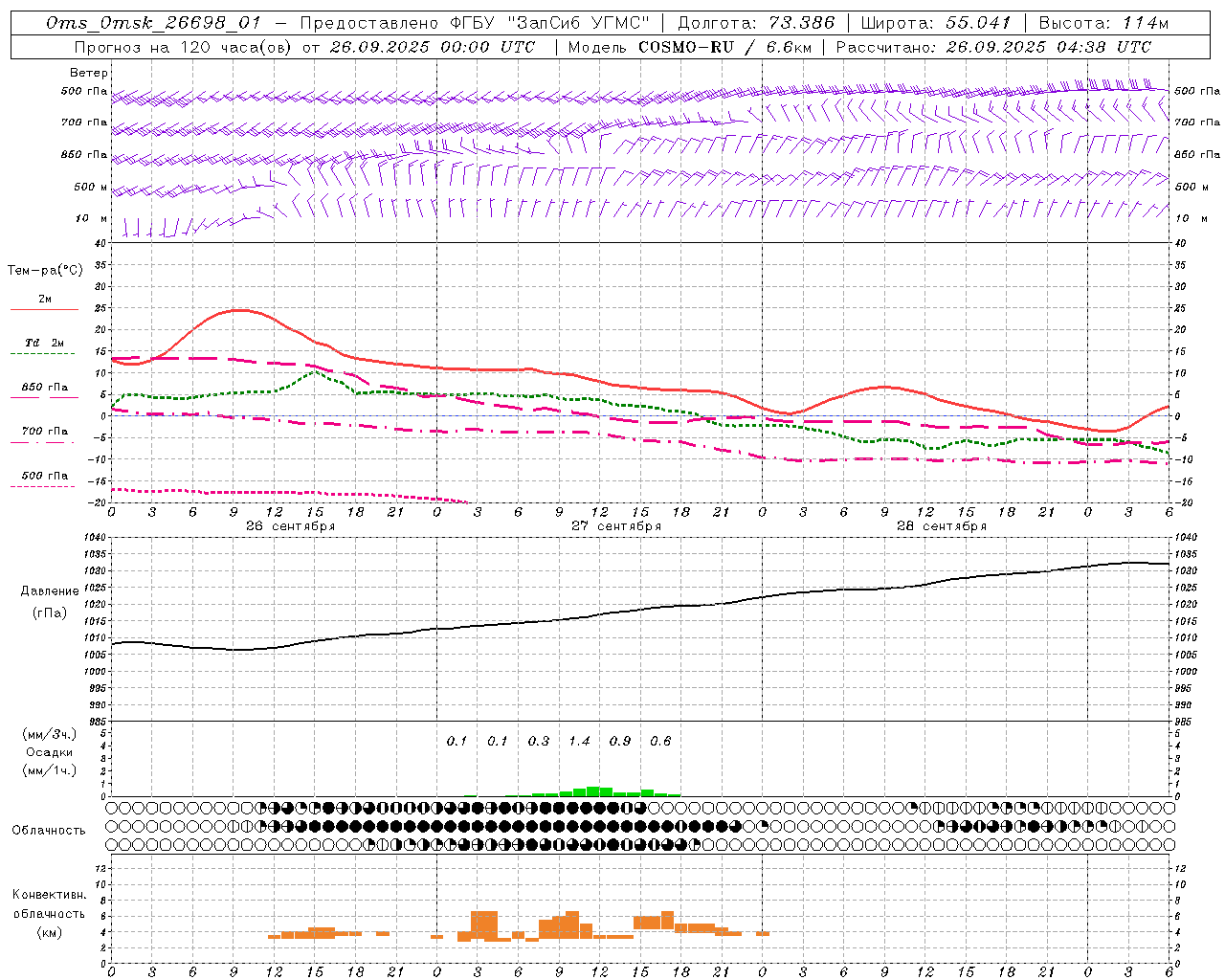Image resolution: width=1225 pixels, height=980 pixels.
Task: Click the Осадки panel label
Action: click(x=50, y=752)
